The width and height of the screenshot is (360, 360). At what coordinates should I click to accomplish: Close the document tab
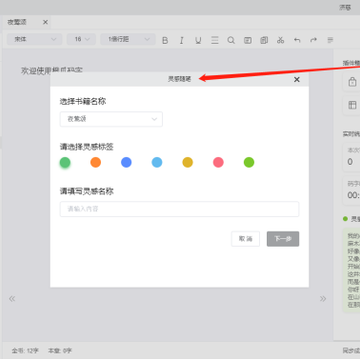point(45,22)
